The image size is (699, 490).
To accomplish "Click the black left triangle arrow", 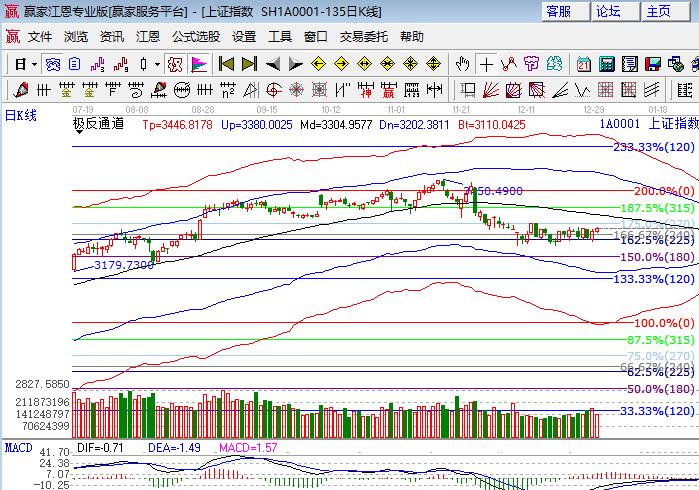I will pos(272,64).
